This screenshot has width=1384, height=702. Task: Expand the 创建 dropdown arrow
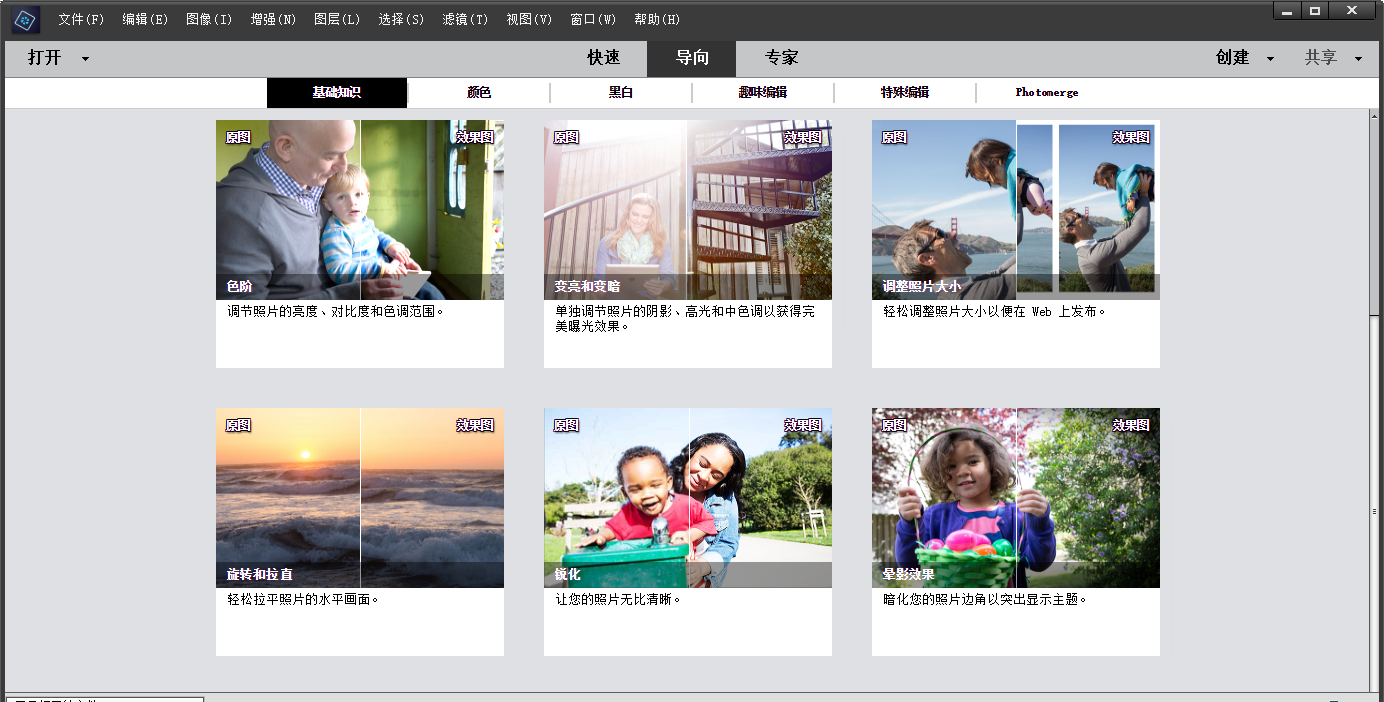(x=1270, y=59)
